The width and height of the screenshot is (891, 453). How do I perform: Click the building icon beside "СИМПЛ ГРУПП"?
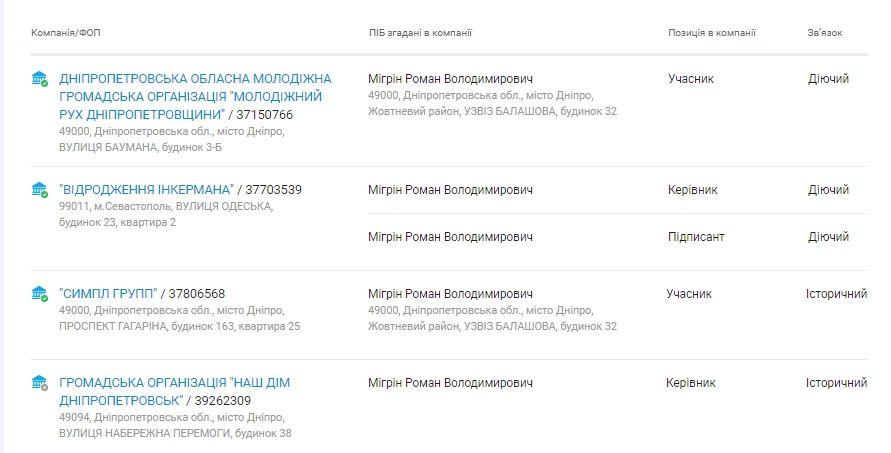click(x=40, y=294)
